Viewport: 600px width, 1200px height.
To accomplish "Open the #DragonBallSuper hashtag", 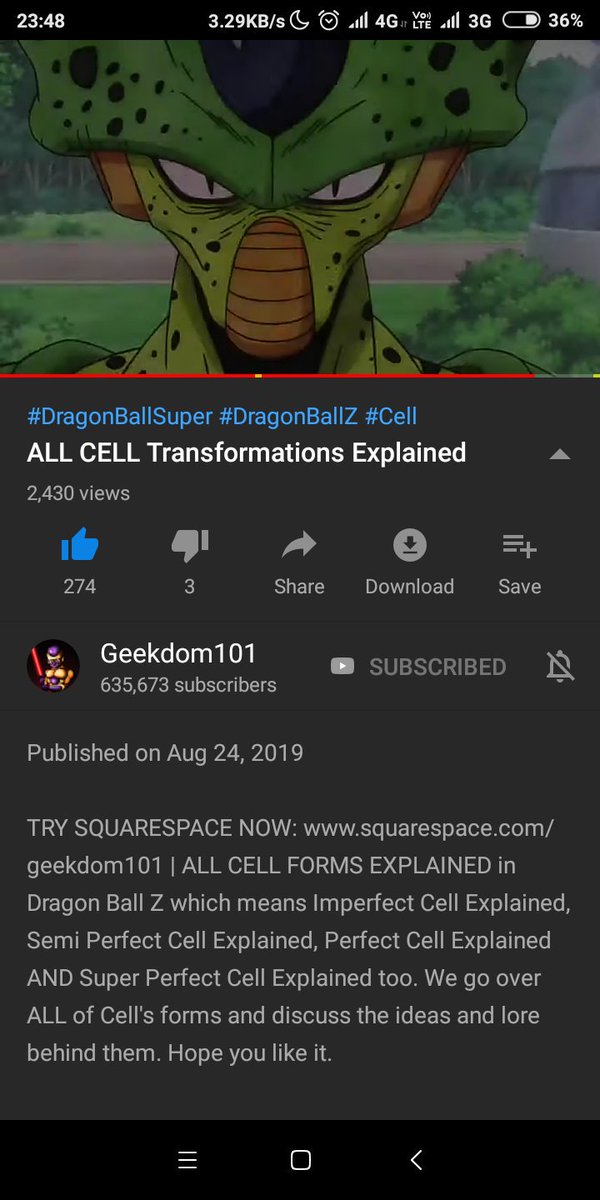I will [120, 416].
